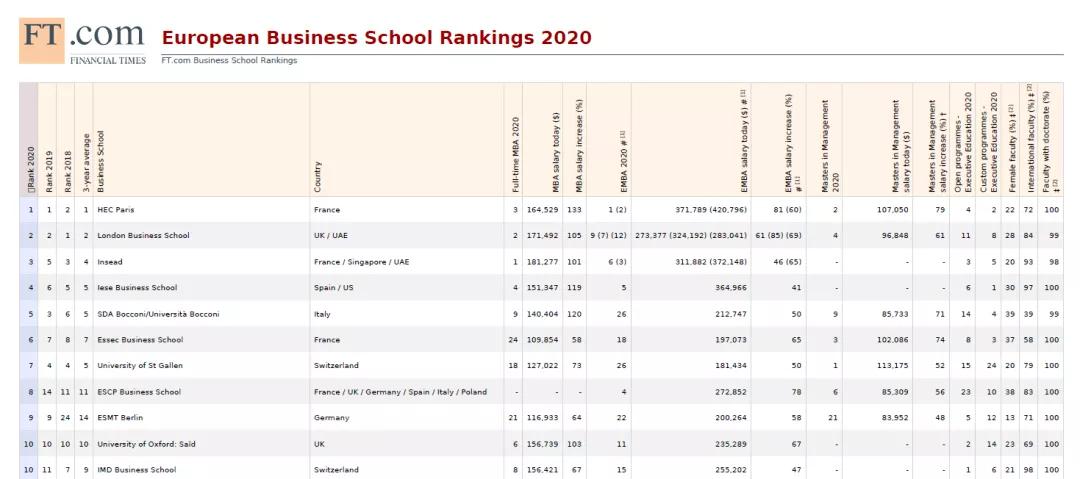This screenshot has width=1080, height=479.
Task: Open London Business School entry
Action: 142,236
